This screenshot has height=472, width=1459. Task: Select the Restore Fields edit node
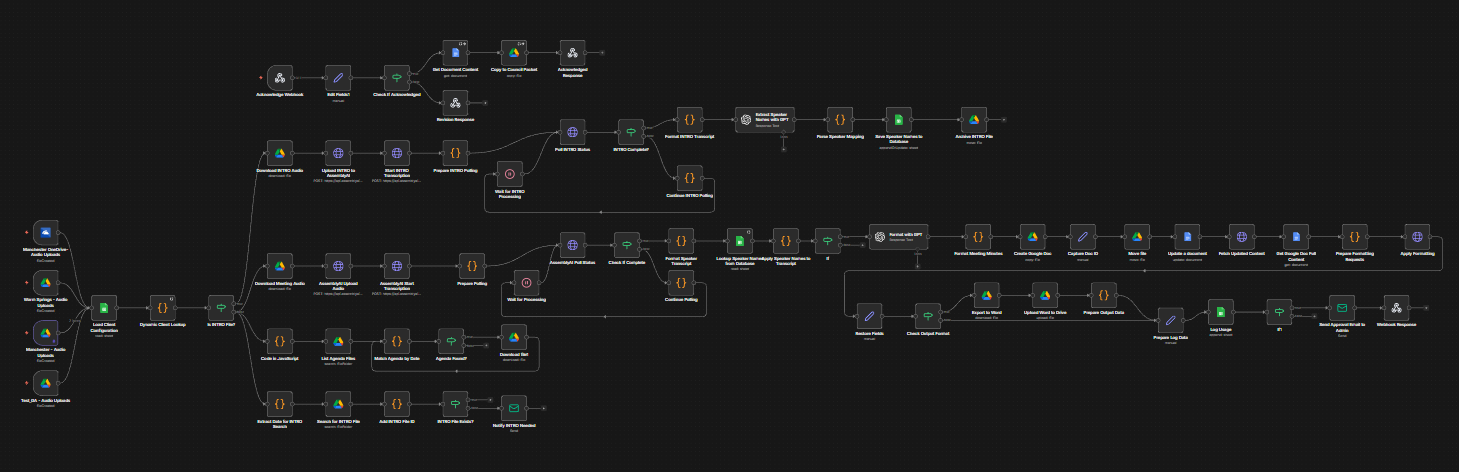coord(870,316)
